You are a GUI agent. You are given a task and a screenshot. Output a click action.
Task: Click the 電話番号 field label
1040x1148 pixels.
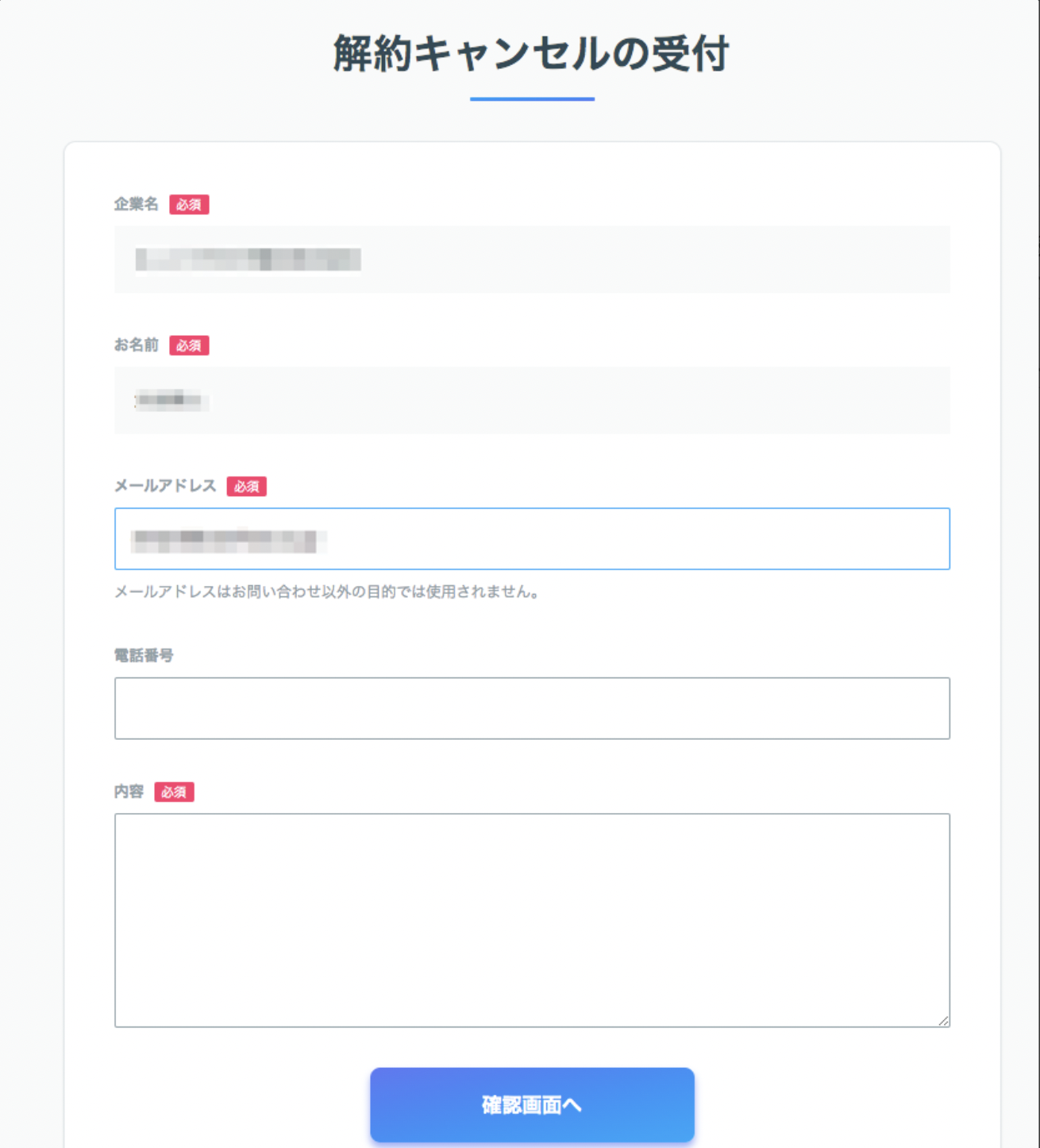click(146, 656)
